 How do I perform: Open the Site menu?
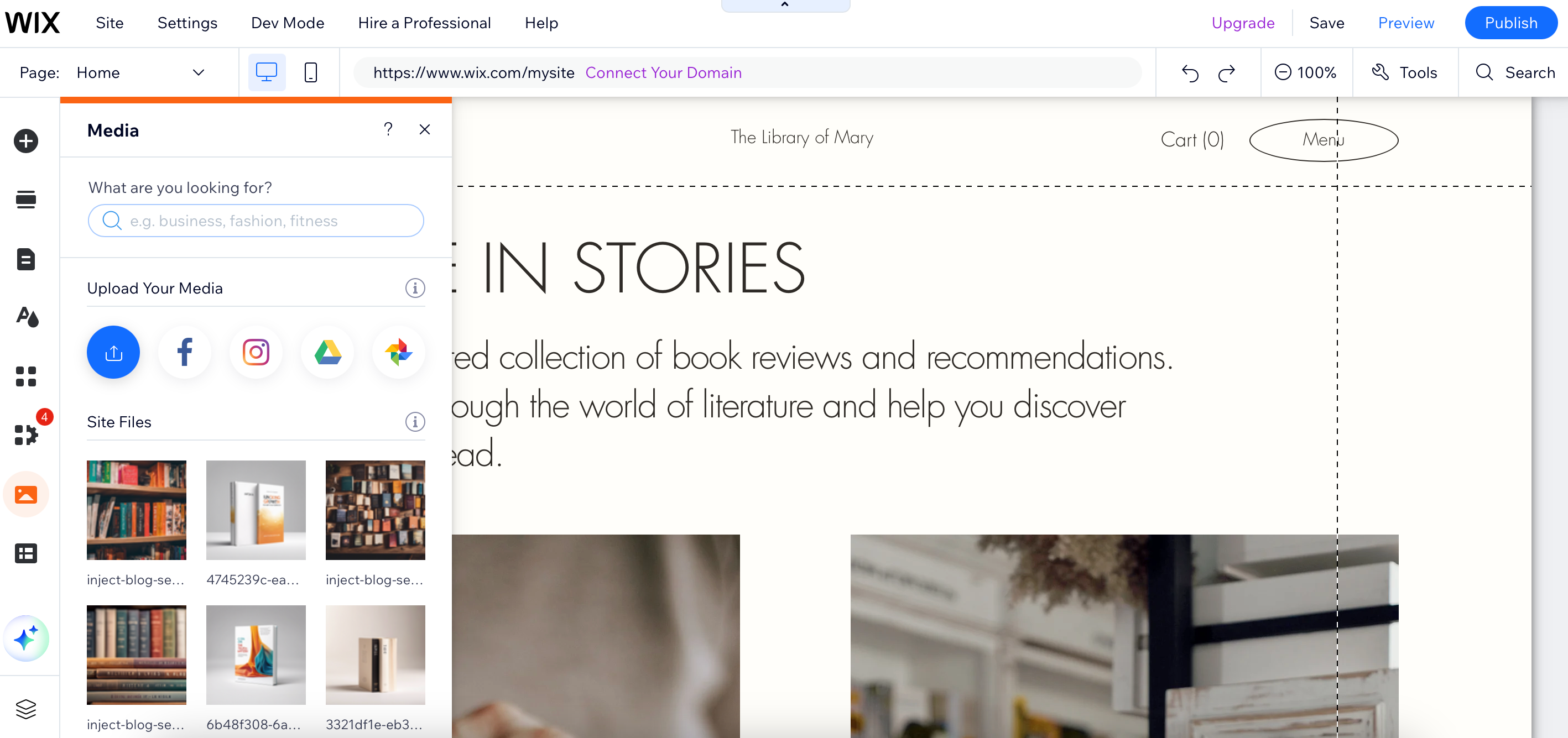pyautogui.click(x=110, y=23)
